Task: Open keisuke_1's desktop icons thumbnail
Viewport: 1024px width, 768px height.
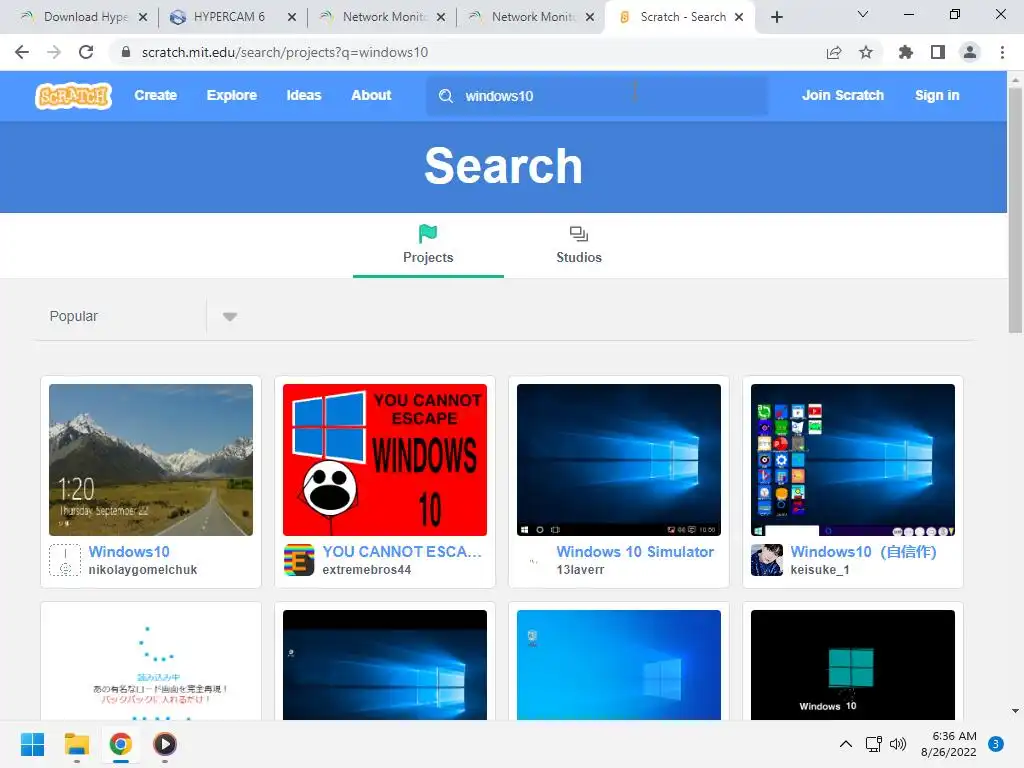Action: 853,460
